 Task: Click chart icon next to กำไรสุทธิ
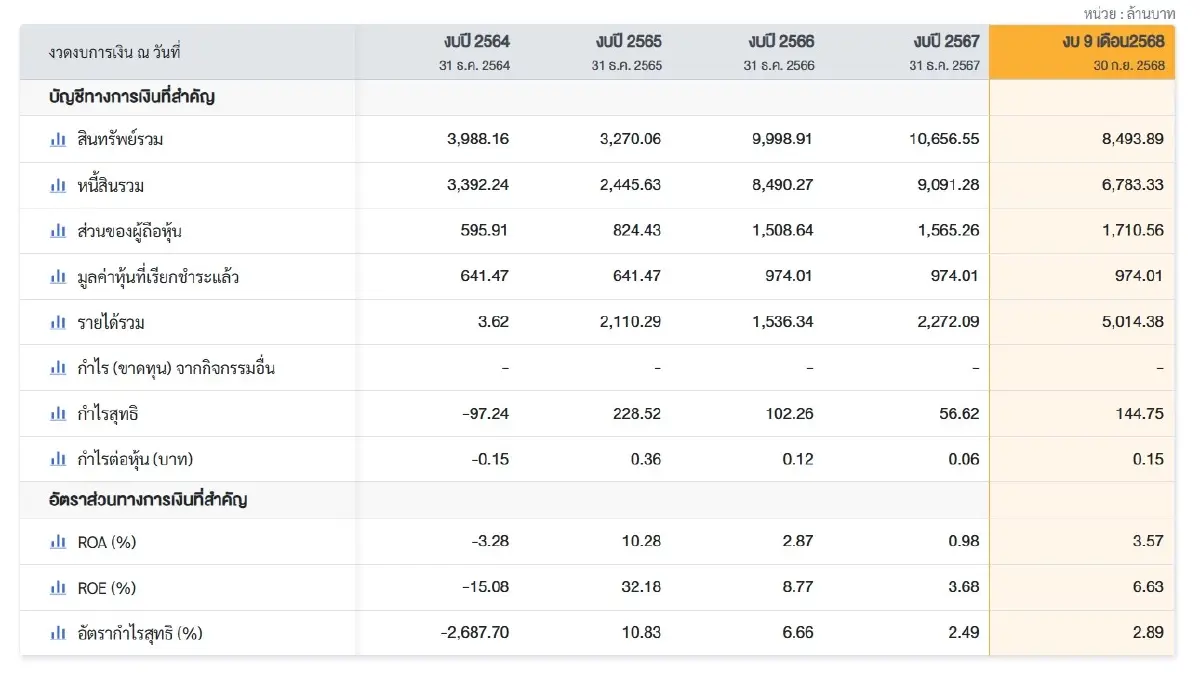tap(58, 414)
